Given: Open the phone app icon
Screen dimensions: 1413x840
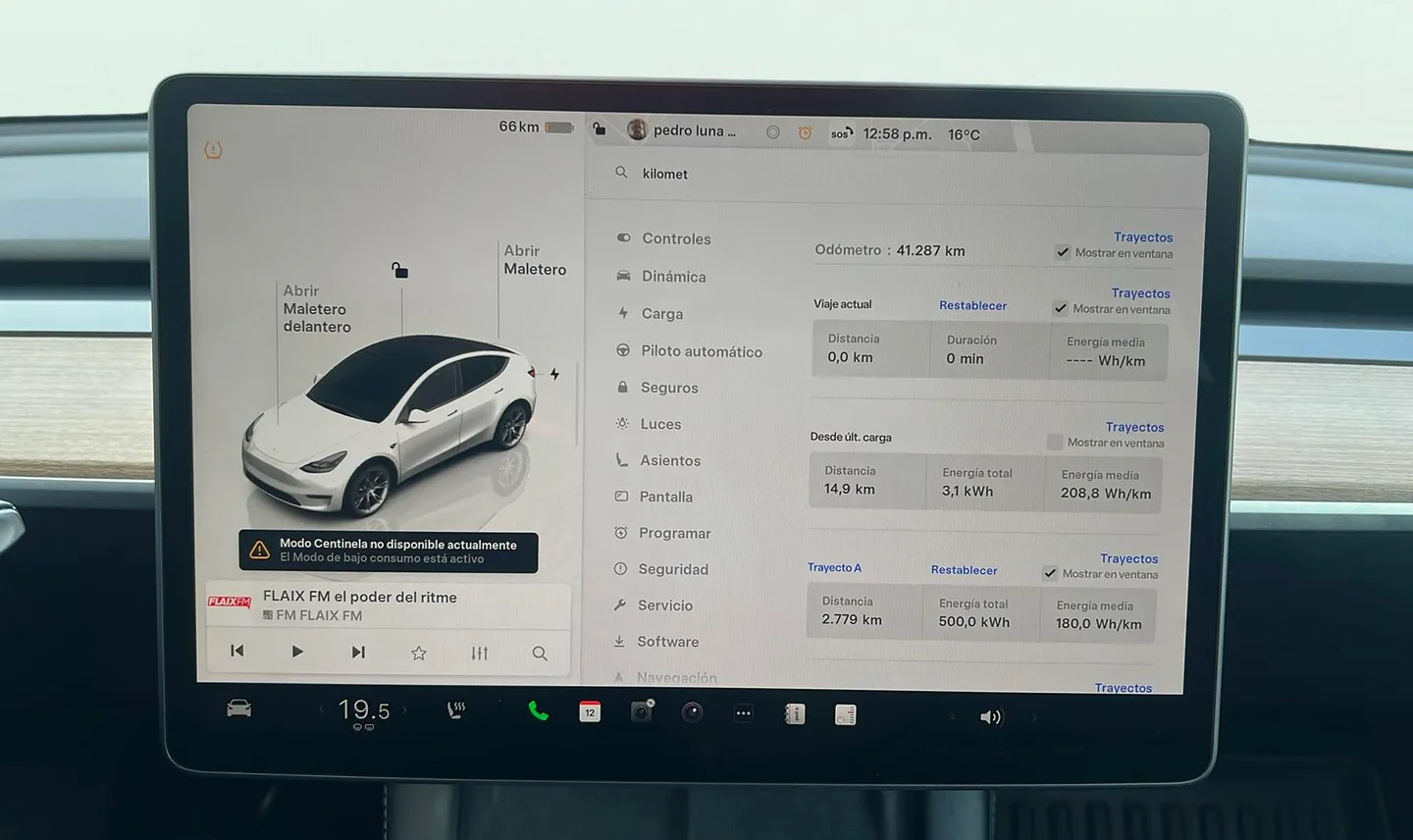Looking at the screenshot, I should [538, 711].
